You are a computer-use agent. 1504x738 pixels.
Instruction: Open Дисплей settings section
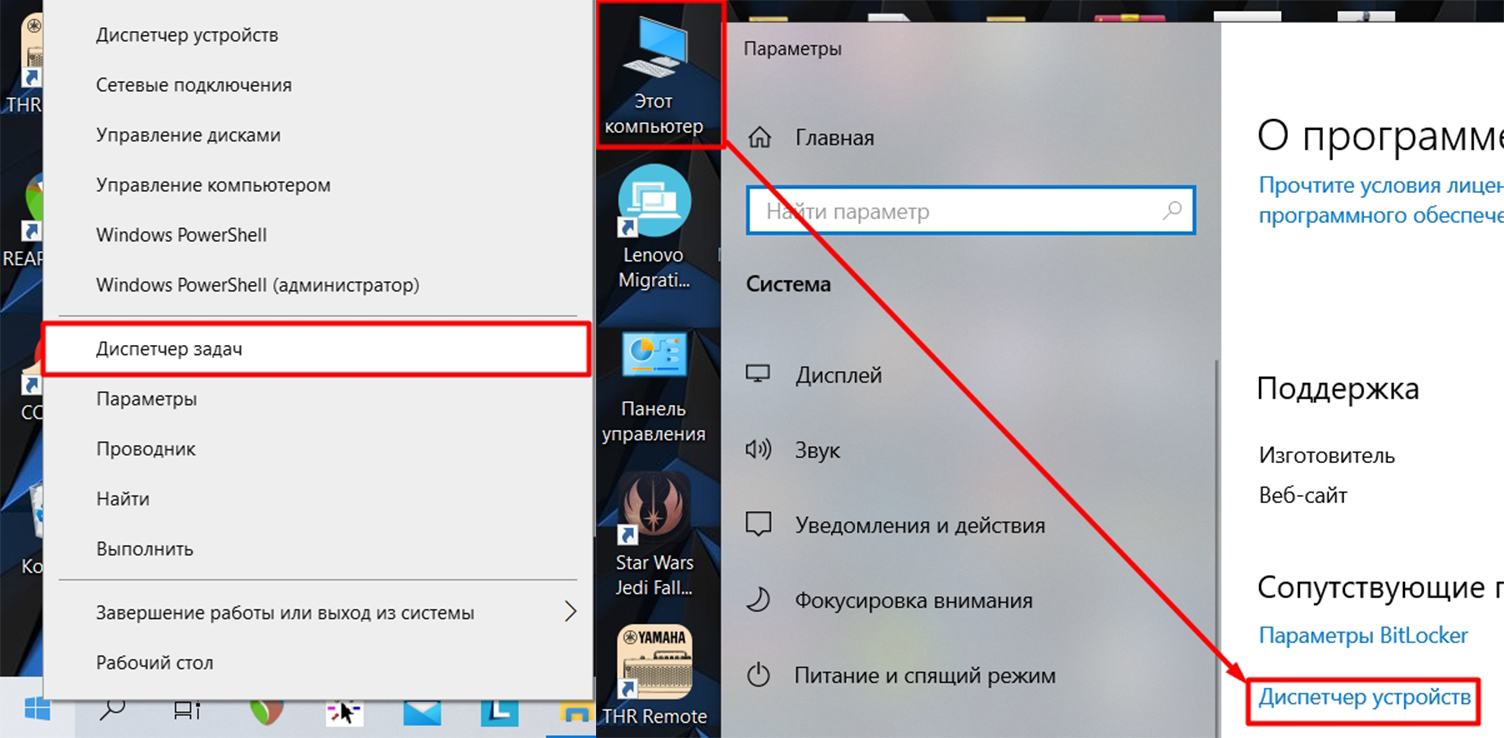[838, 375]
